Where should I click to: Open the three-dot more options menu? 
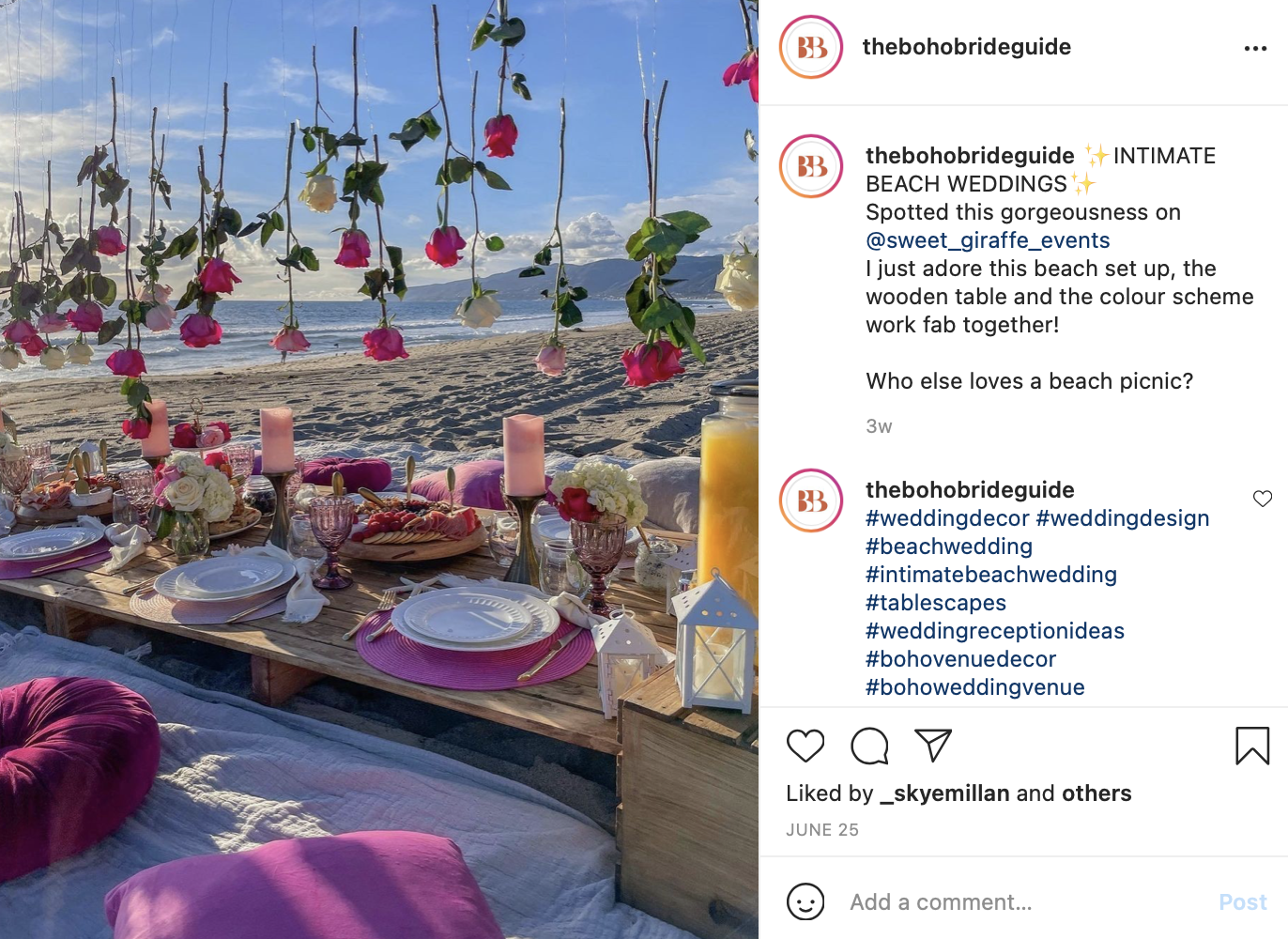point(1255,48)
